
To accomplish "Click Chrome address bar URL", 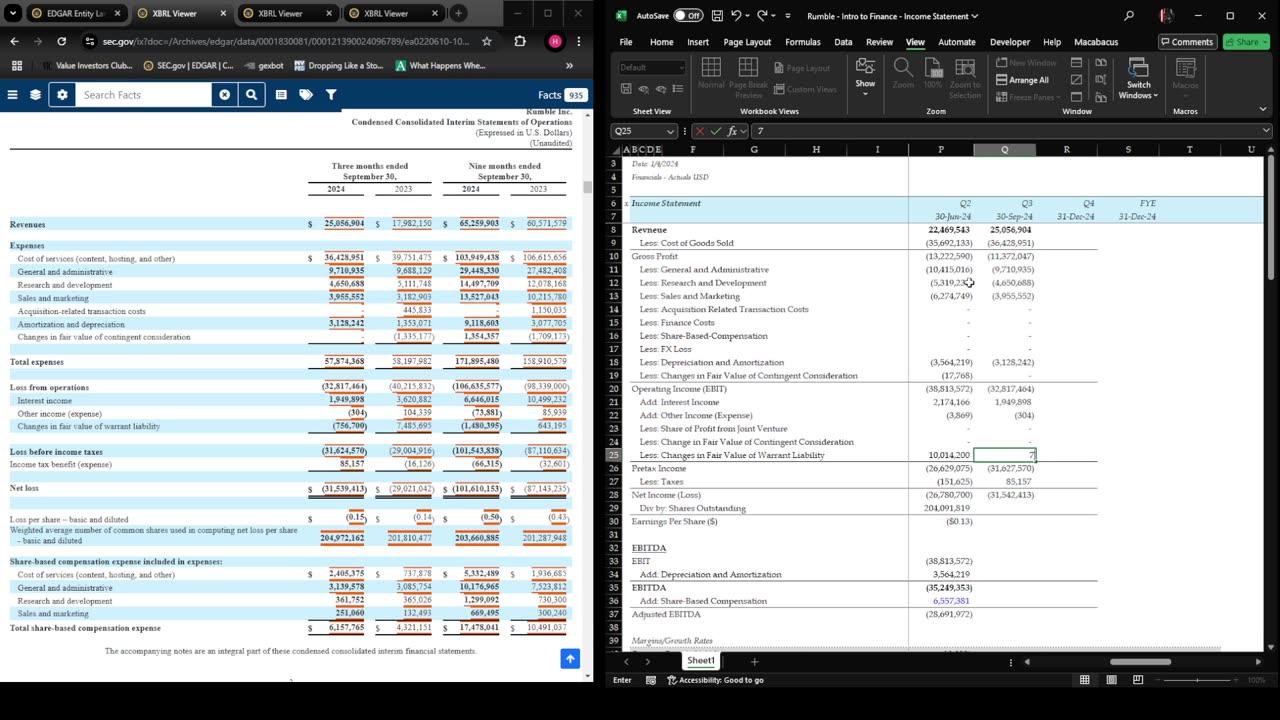I will pos(285,41).
